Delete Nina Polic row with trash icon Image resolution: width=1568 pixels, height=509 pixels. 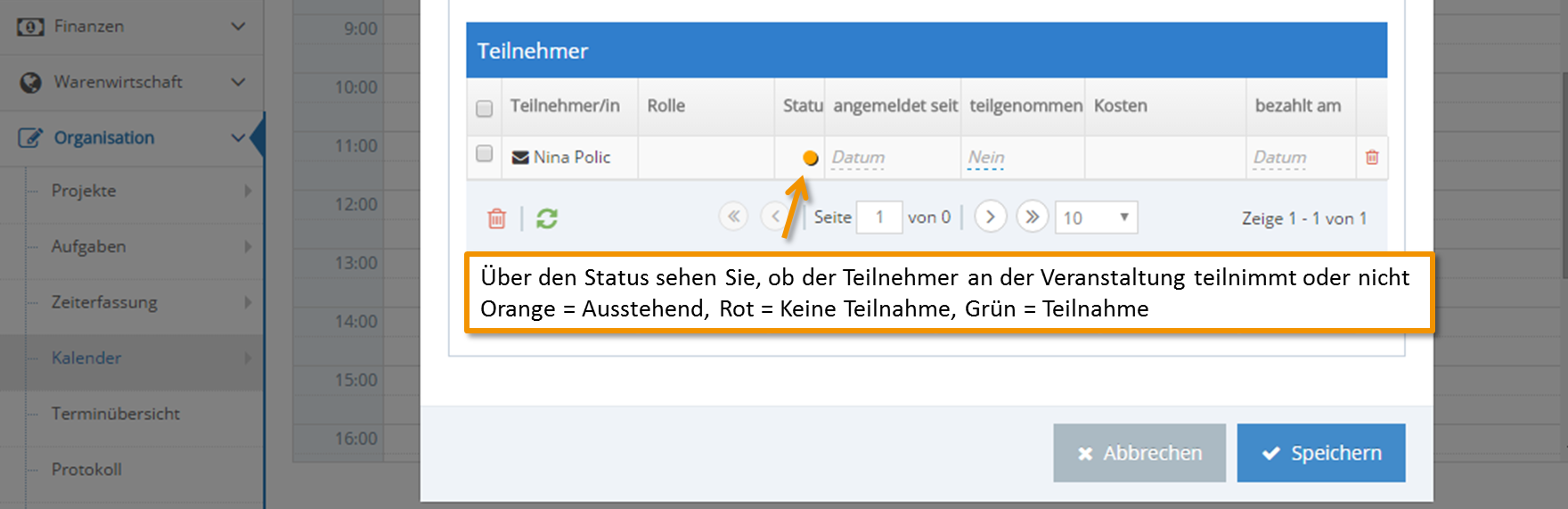coord(1372,158)
